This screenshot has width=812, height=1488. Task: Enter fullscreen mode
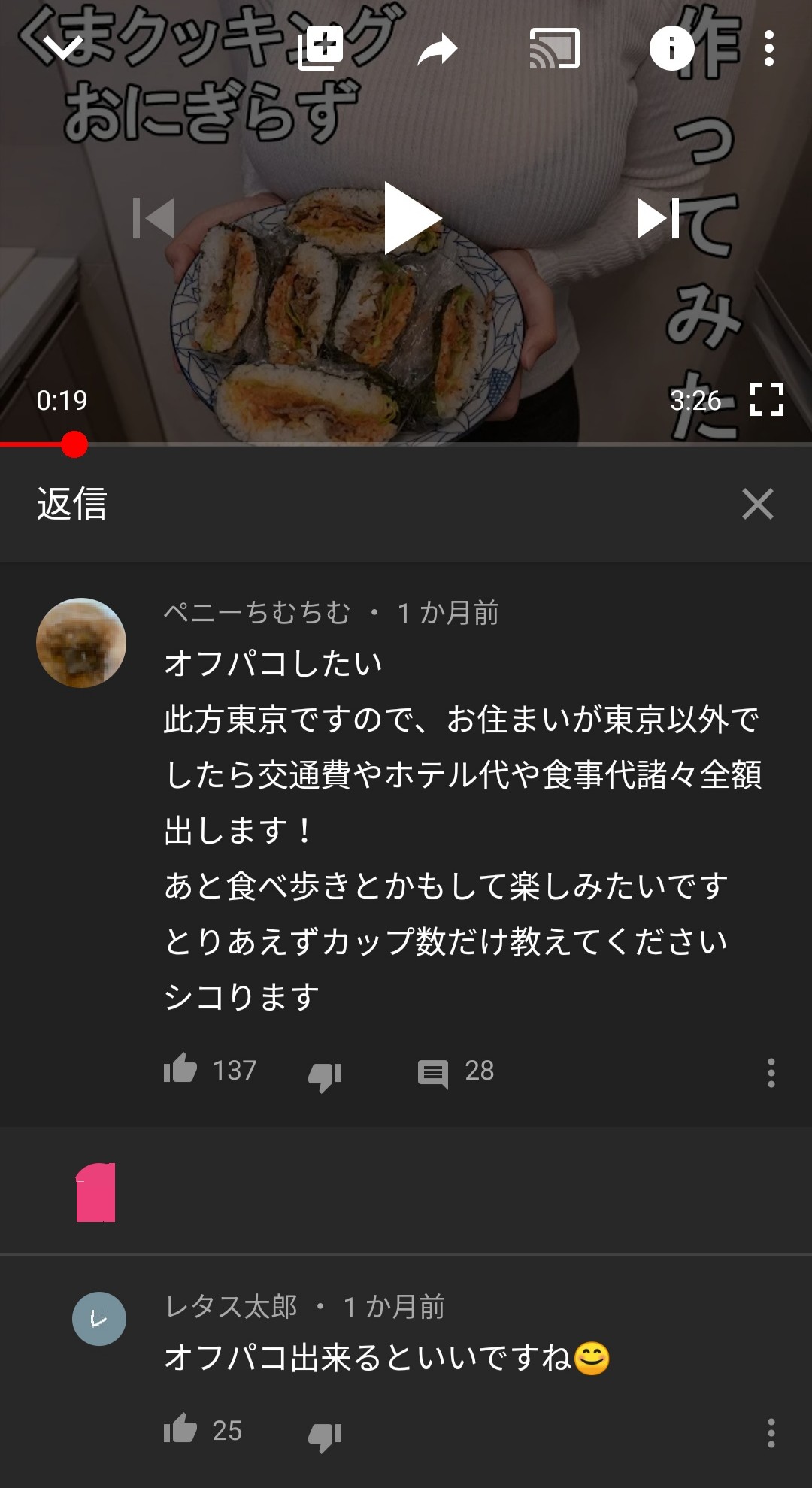click(x=767, y=399)
